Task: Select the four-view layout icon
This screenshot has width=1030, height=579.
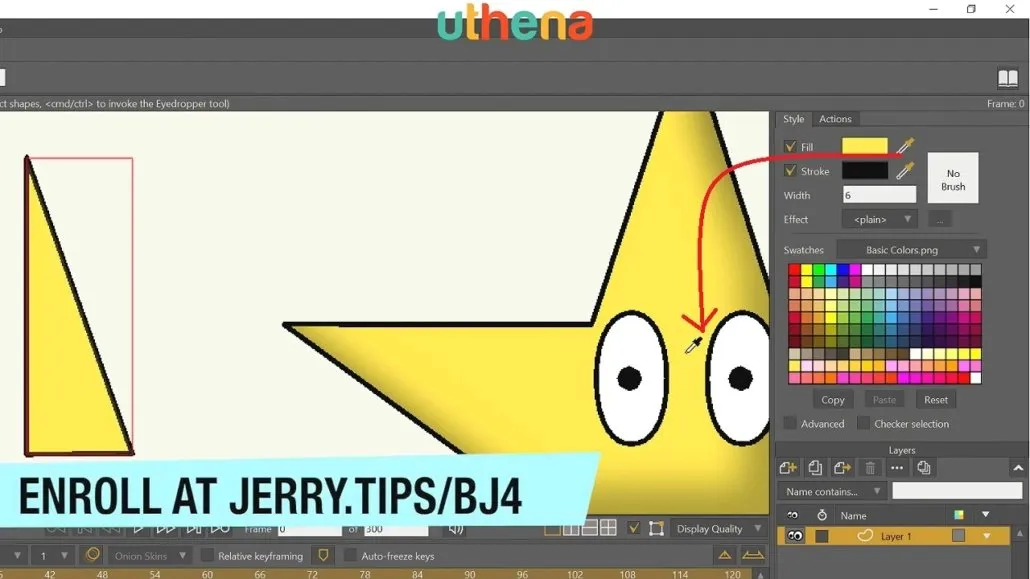Action: [x=608, y=528]
